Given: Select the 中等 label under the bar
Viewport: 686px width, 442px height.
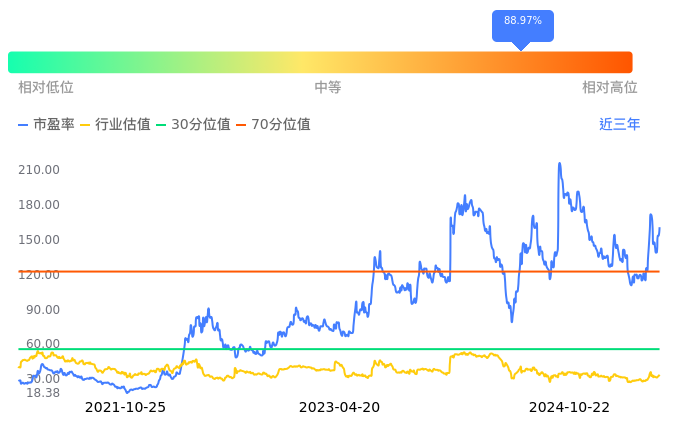Looking at the screenshot, I should (x=328, y=88).
